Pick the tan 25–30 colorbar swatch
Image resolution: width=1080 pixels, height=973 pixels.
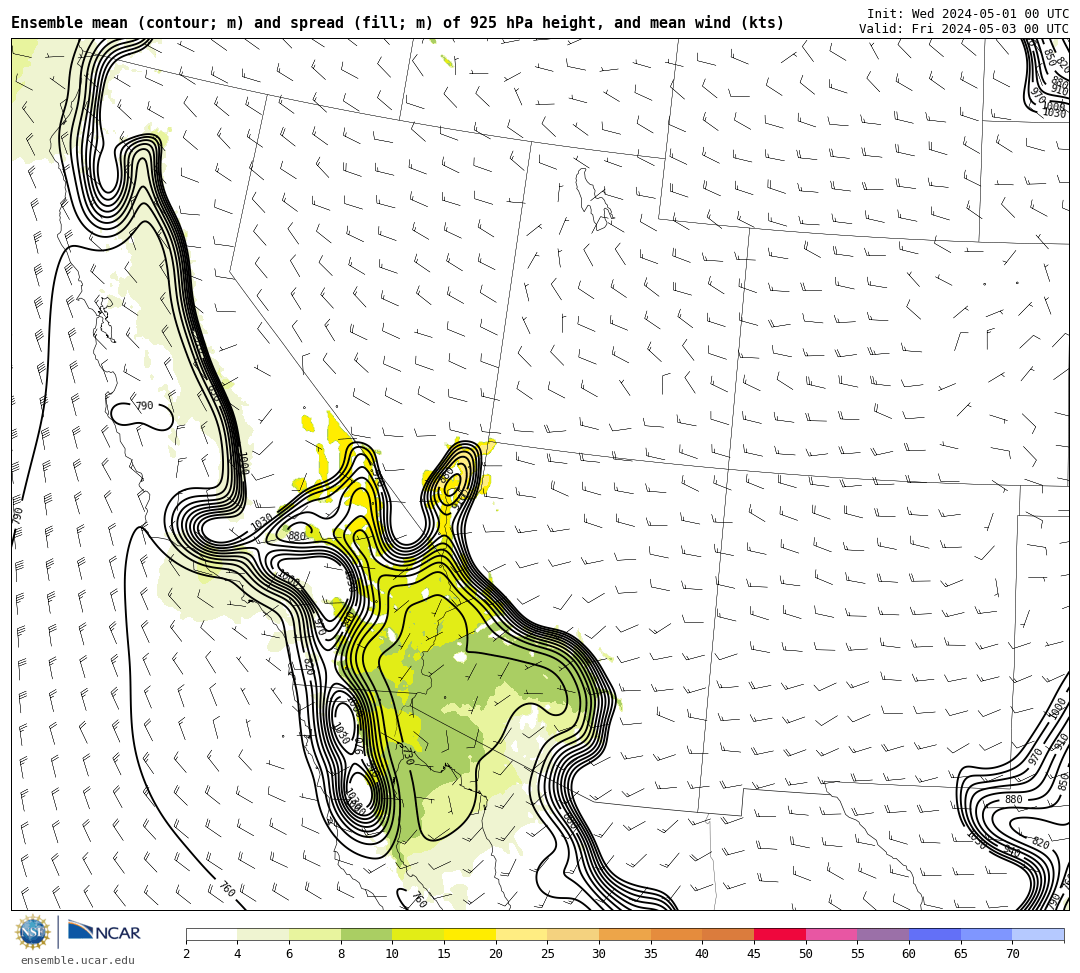[573, 934]
